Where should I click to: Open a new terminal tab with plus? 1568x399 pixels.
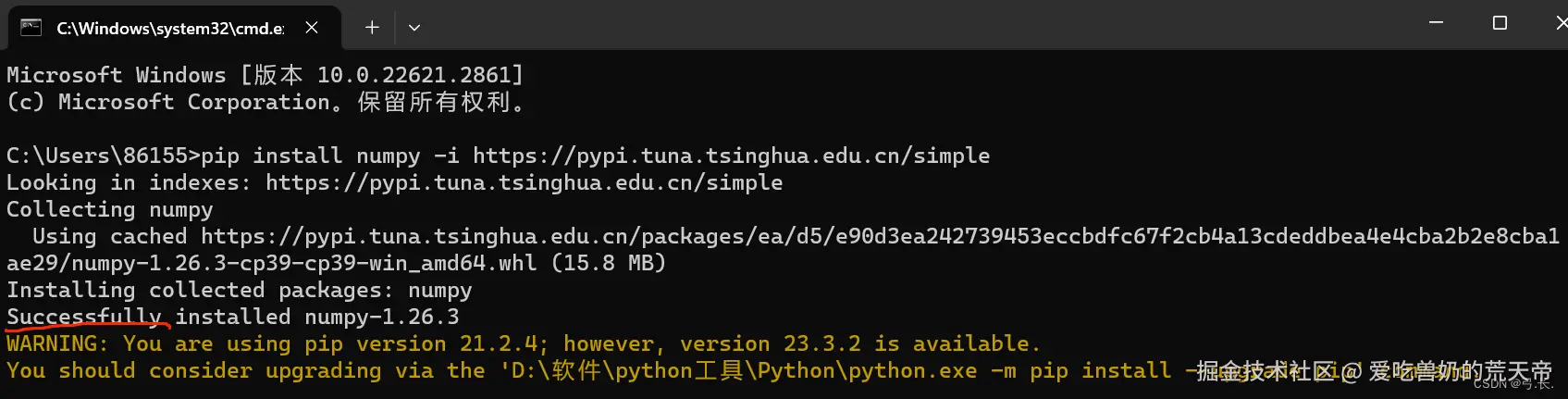(372, 28)
